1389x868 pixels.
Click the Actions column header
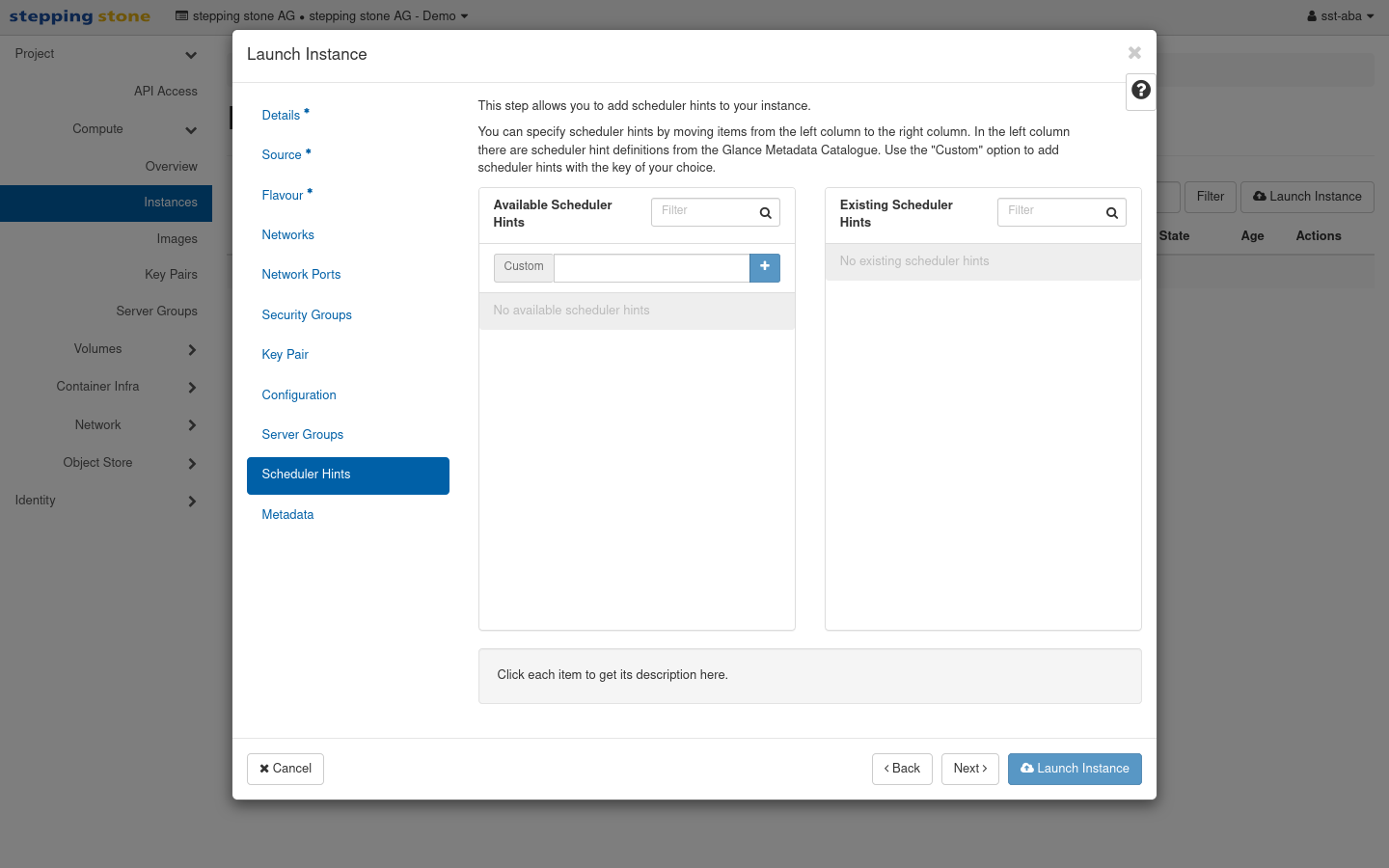1318,235
